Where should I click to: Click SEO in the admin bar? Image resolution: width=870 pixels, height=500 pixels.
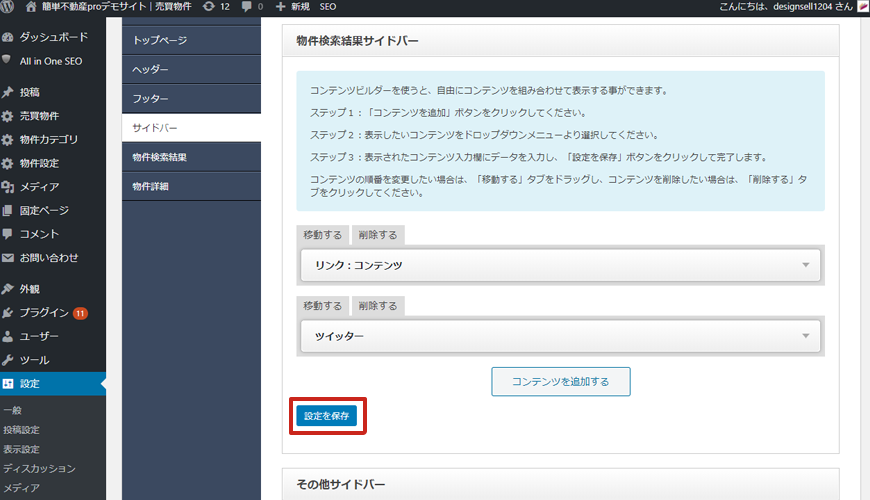(327, 7)
